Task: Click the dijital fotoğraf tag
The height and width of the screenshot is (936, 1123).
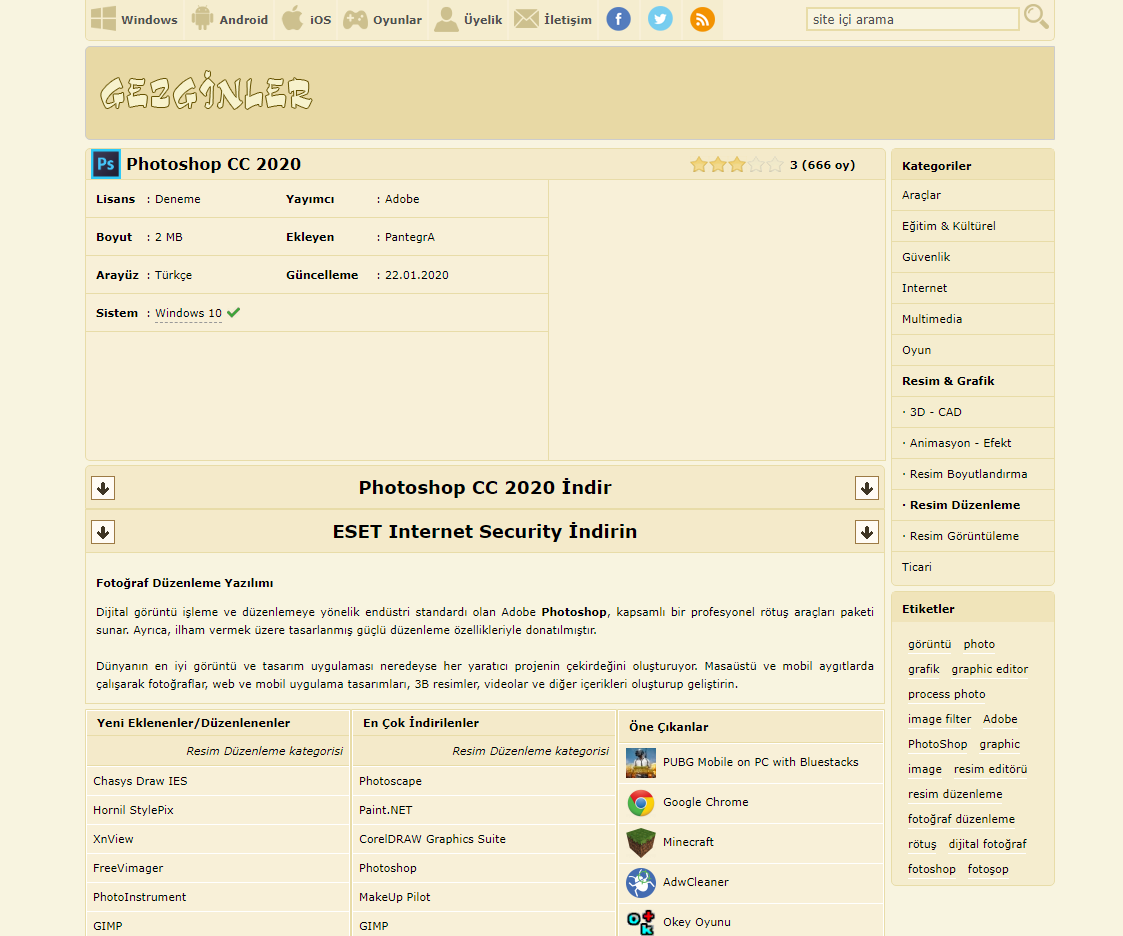Action: [x=987, y=844]
